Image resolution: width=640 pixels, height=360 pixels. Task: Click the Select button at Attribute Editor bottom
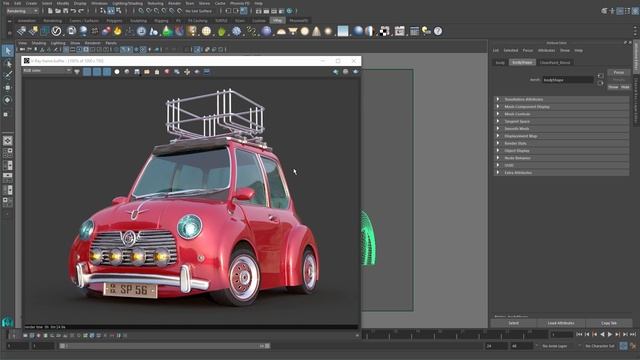coord(513,323)
